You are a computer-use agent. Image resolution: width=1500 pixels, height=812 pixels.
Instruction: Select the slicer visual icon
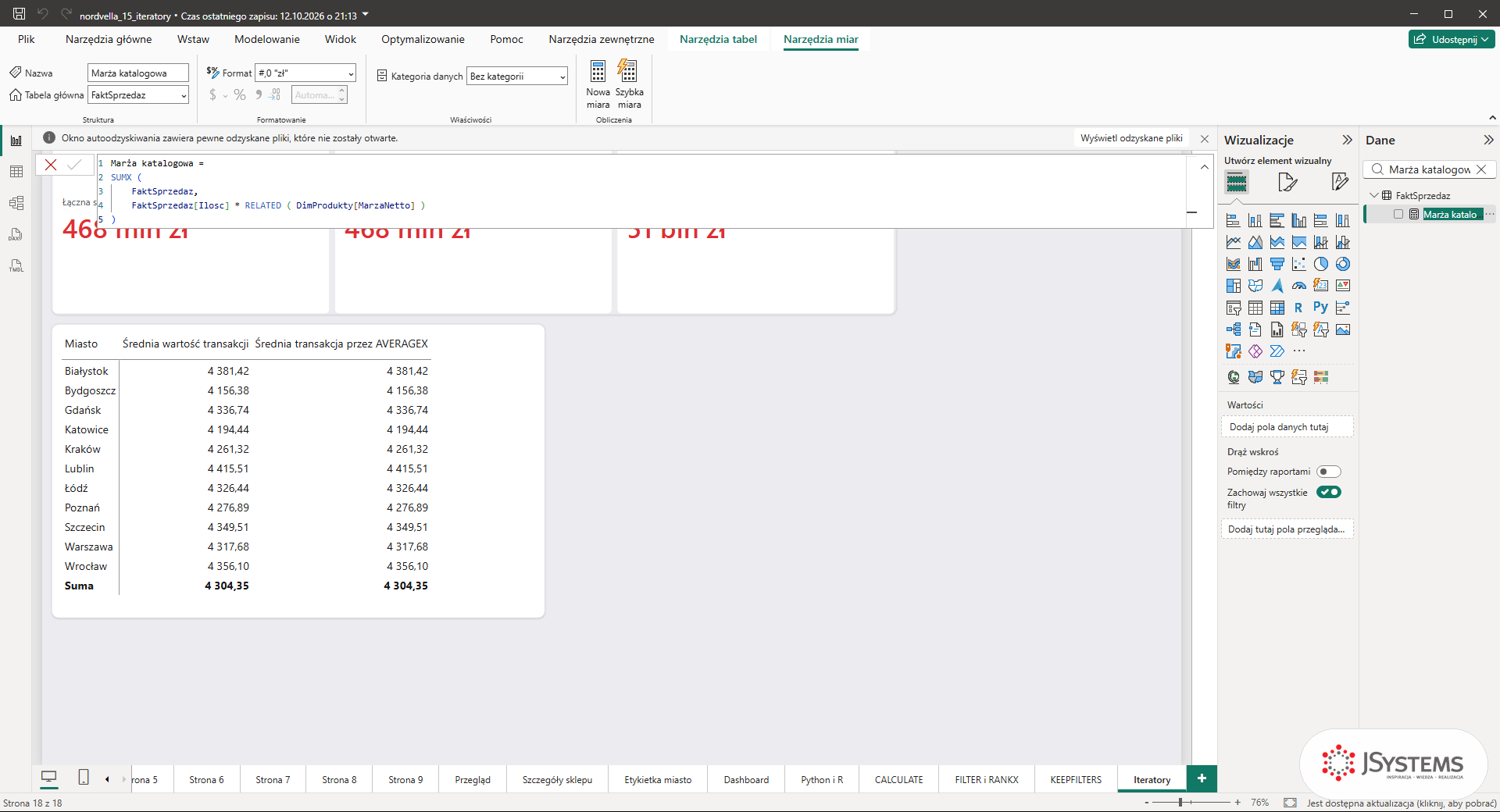tap(1234, 308)
